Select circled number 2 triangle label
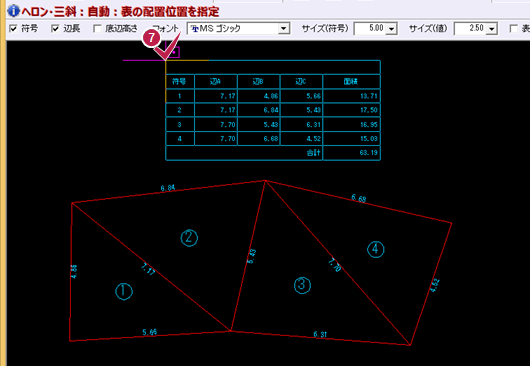The width and height of the screenshot is (530, 366). click(189, 238)
